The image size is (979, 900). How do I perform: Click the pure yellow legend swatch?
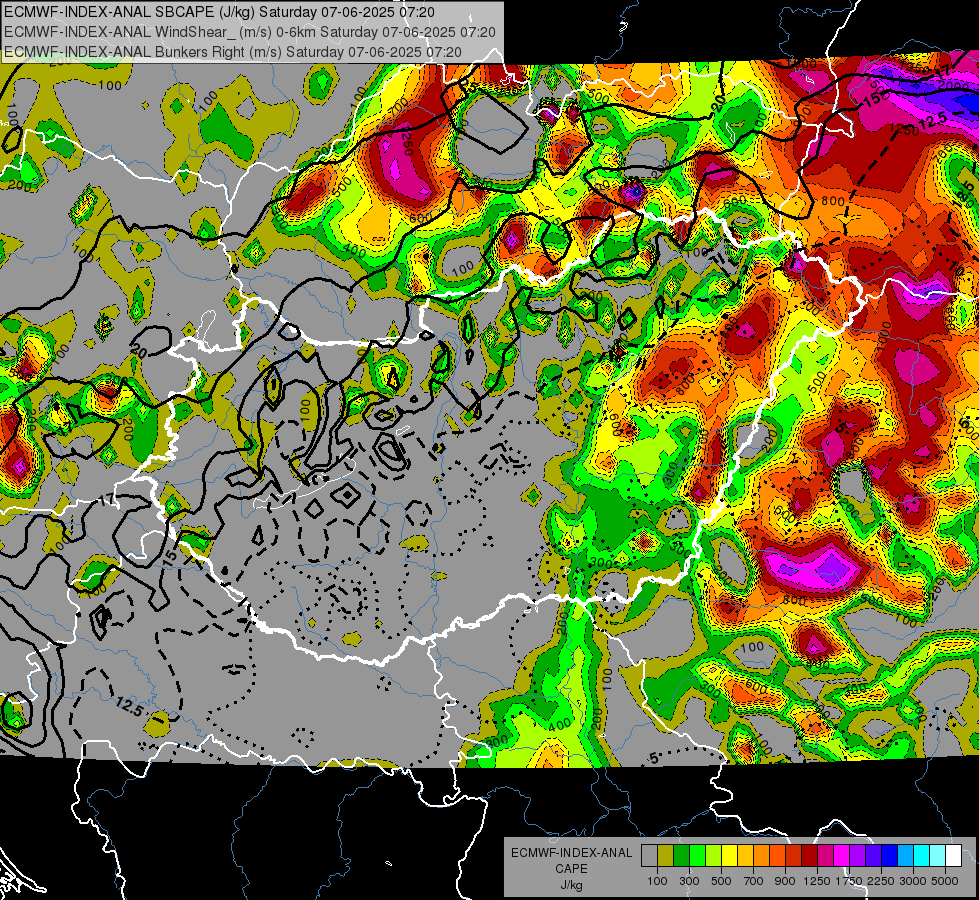[x=729, y=856]
